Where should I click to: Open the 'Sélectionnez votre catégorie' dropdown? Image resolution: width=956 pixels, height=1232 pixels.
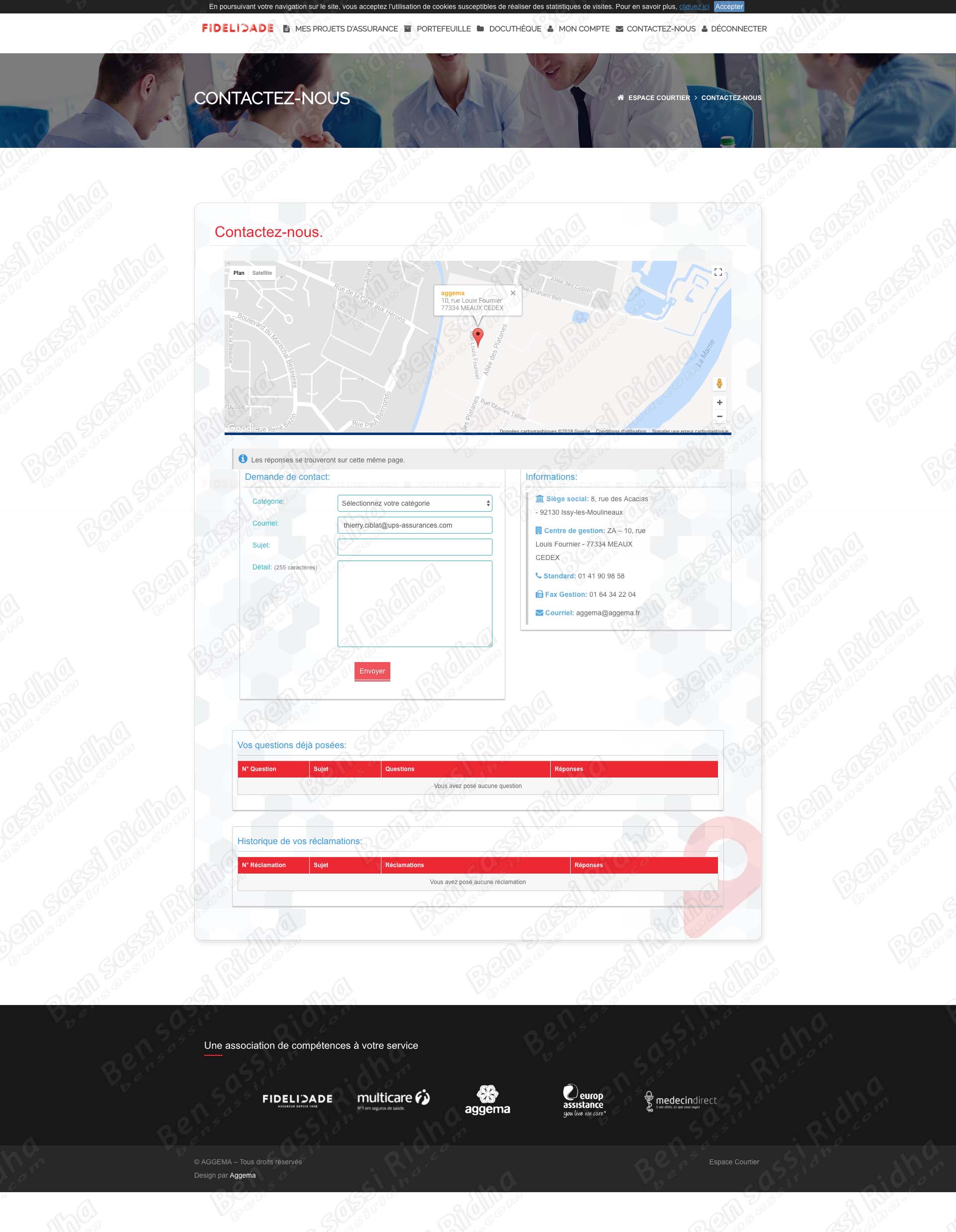pyautogui.click(x=414, y=503)
